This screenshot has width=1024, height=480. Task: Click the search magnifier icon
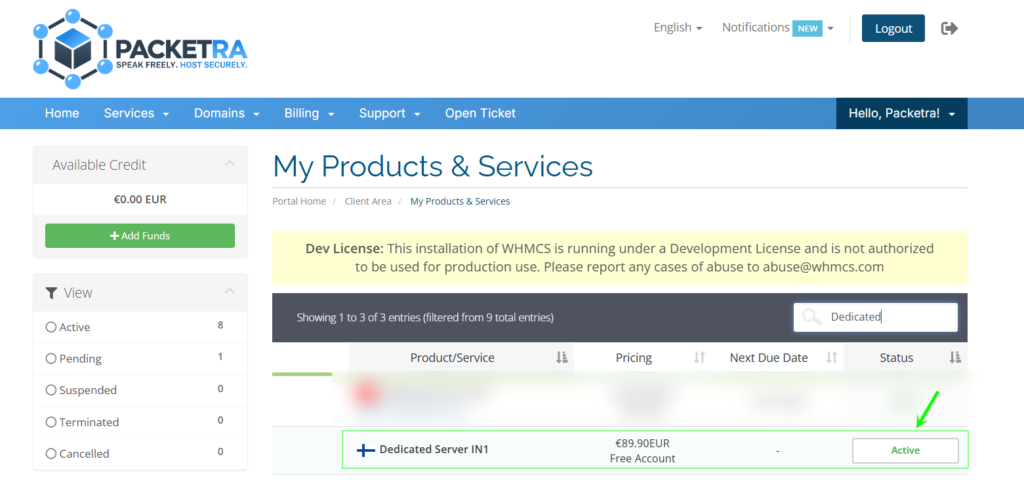[x=811, y=317]
